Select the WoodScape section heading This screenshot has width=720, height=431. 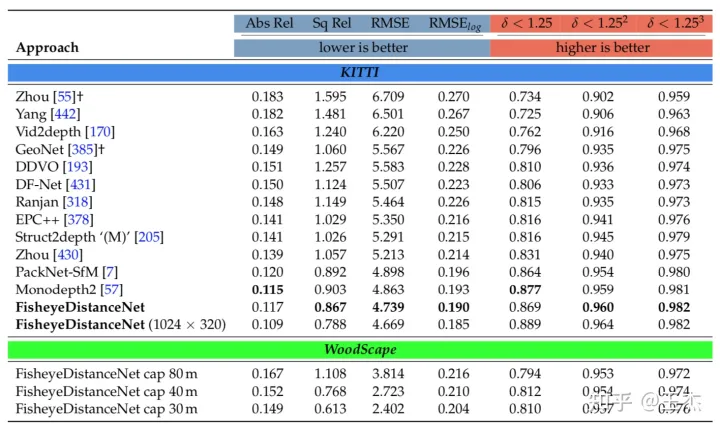pos(360,349)
